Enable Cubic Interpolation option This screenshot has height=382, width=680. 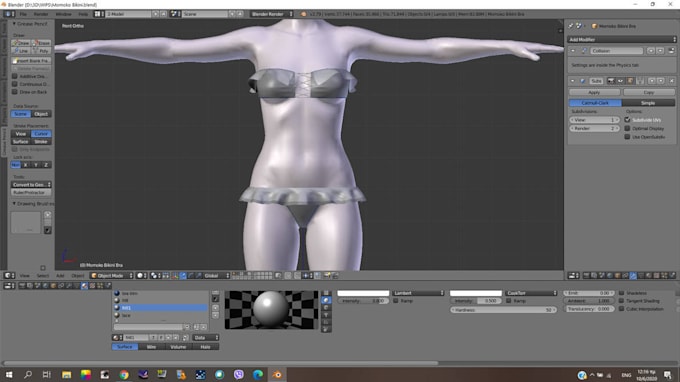pyautogui.click(x=621, y=309)
